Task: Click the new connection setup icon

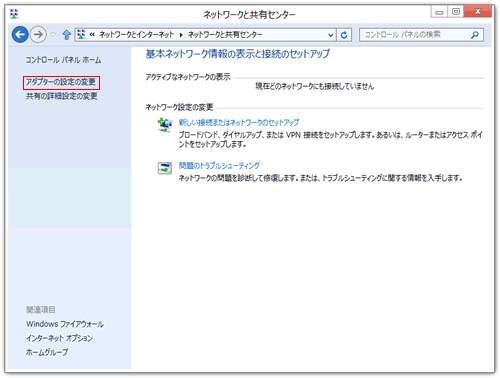Action: click(165, 125)
